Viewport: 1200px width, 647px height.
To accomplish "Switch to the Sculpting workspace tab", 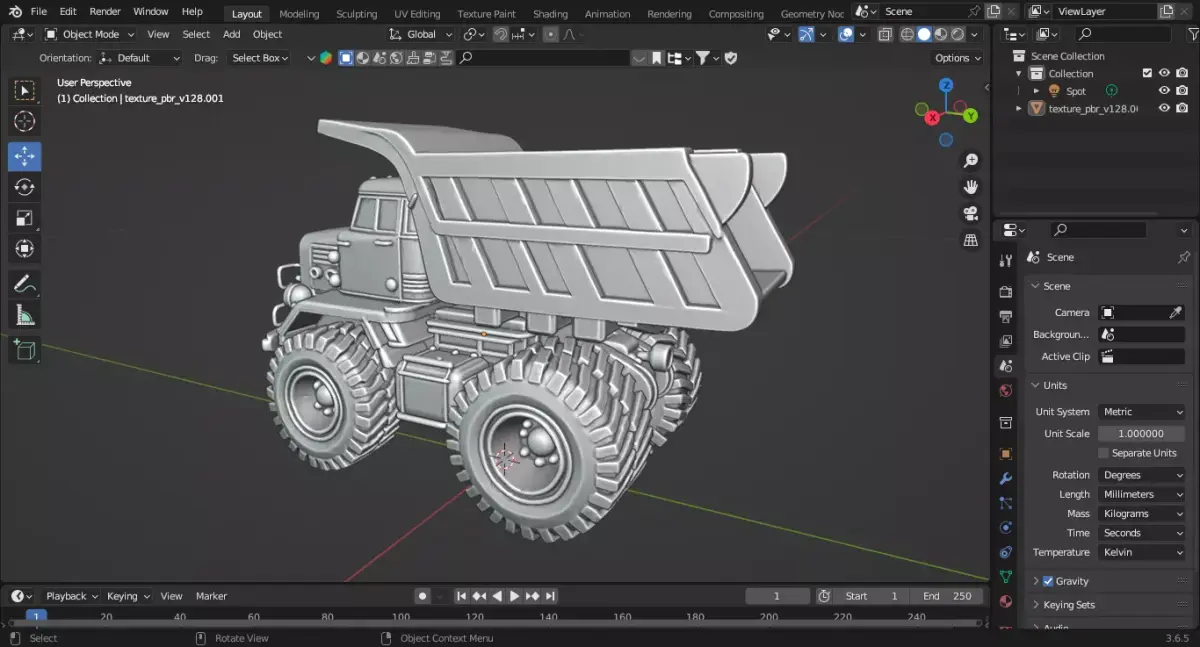I will click(x=356, y=14).
